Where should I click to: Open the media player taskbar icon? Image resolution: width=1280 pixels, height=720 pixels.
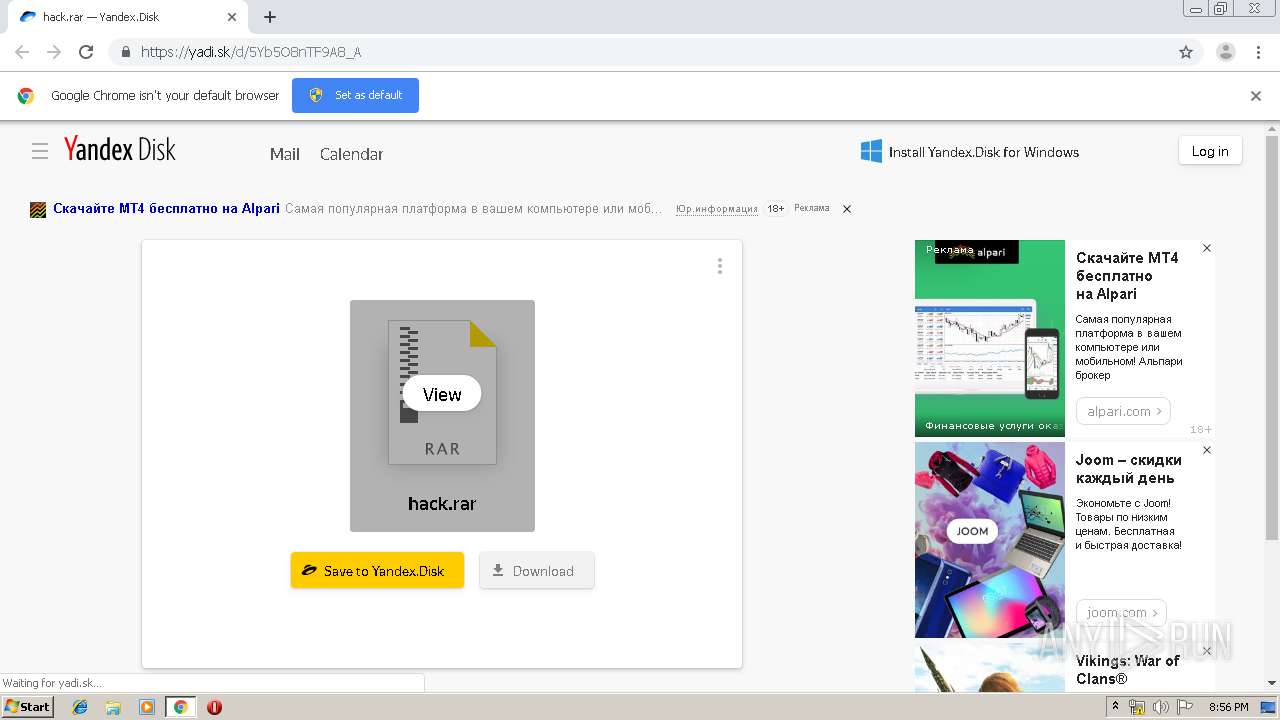[147, 707]
